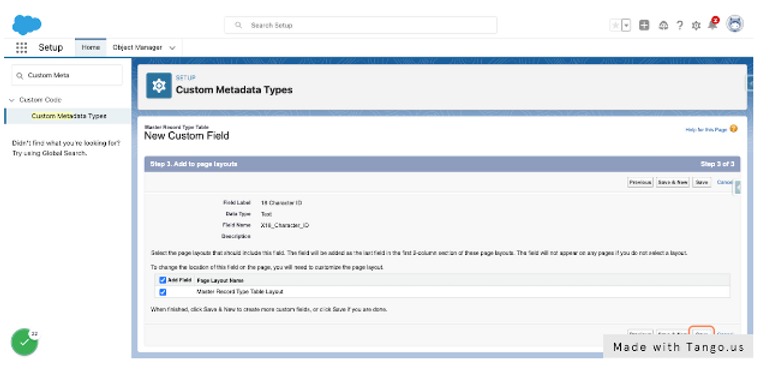
Task: Click the top Previous button
Action: (640, 182)
